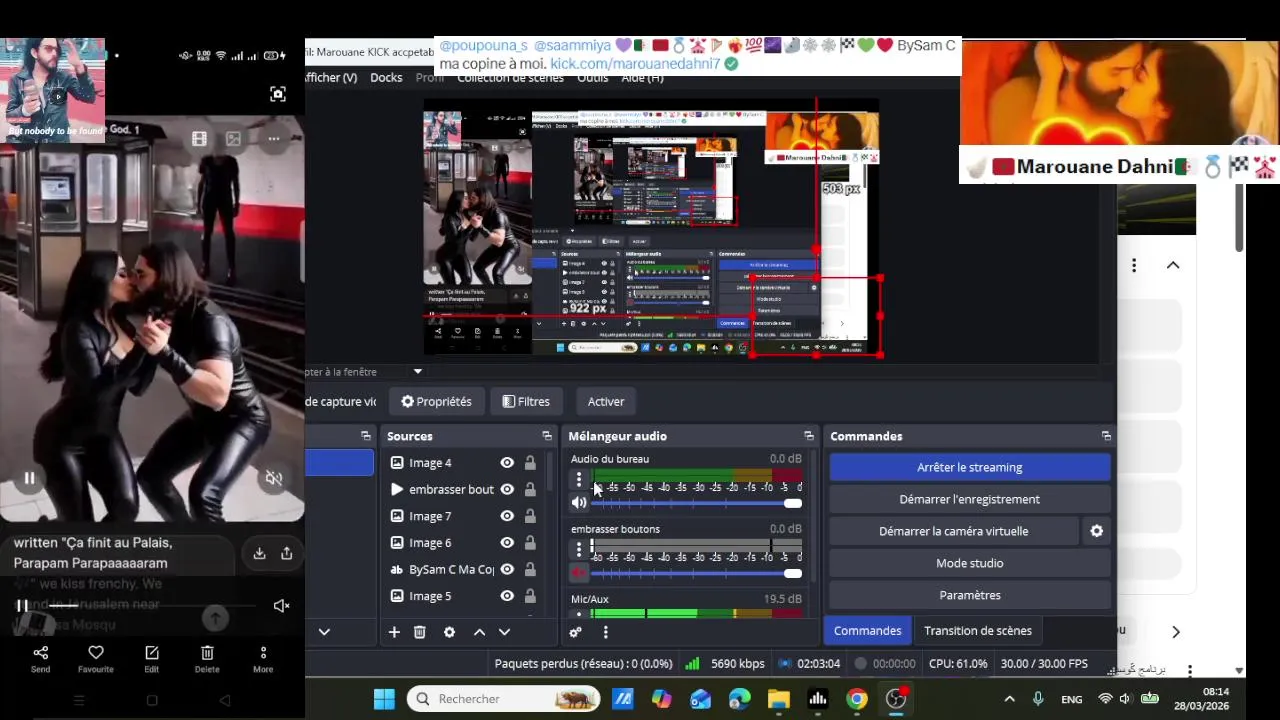
Task: Add a new source with the plus icon
Action: coord(394,632)
